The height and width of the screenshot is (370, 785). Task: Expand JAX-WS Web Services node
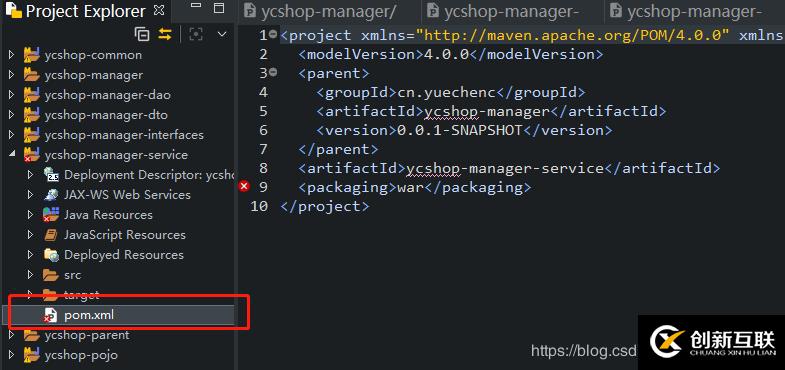click(x=31, y=195)
